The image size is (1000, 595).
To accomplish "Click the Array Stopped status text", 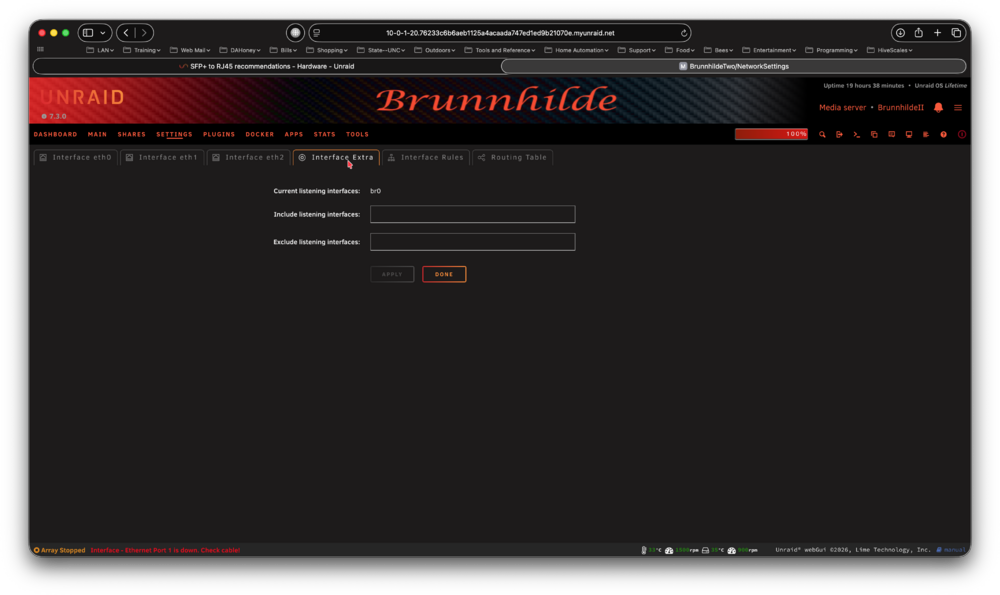I will click(x=62, y=550).
